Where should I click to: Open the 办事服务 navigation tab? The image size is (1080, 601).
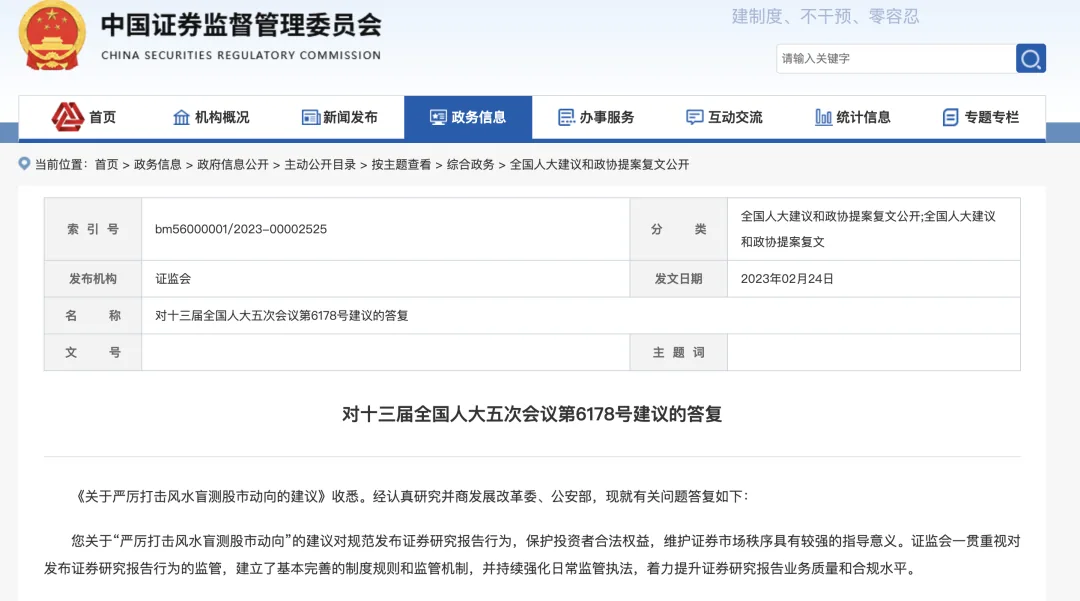pos(596,117)
